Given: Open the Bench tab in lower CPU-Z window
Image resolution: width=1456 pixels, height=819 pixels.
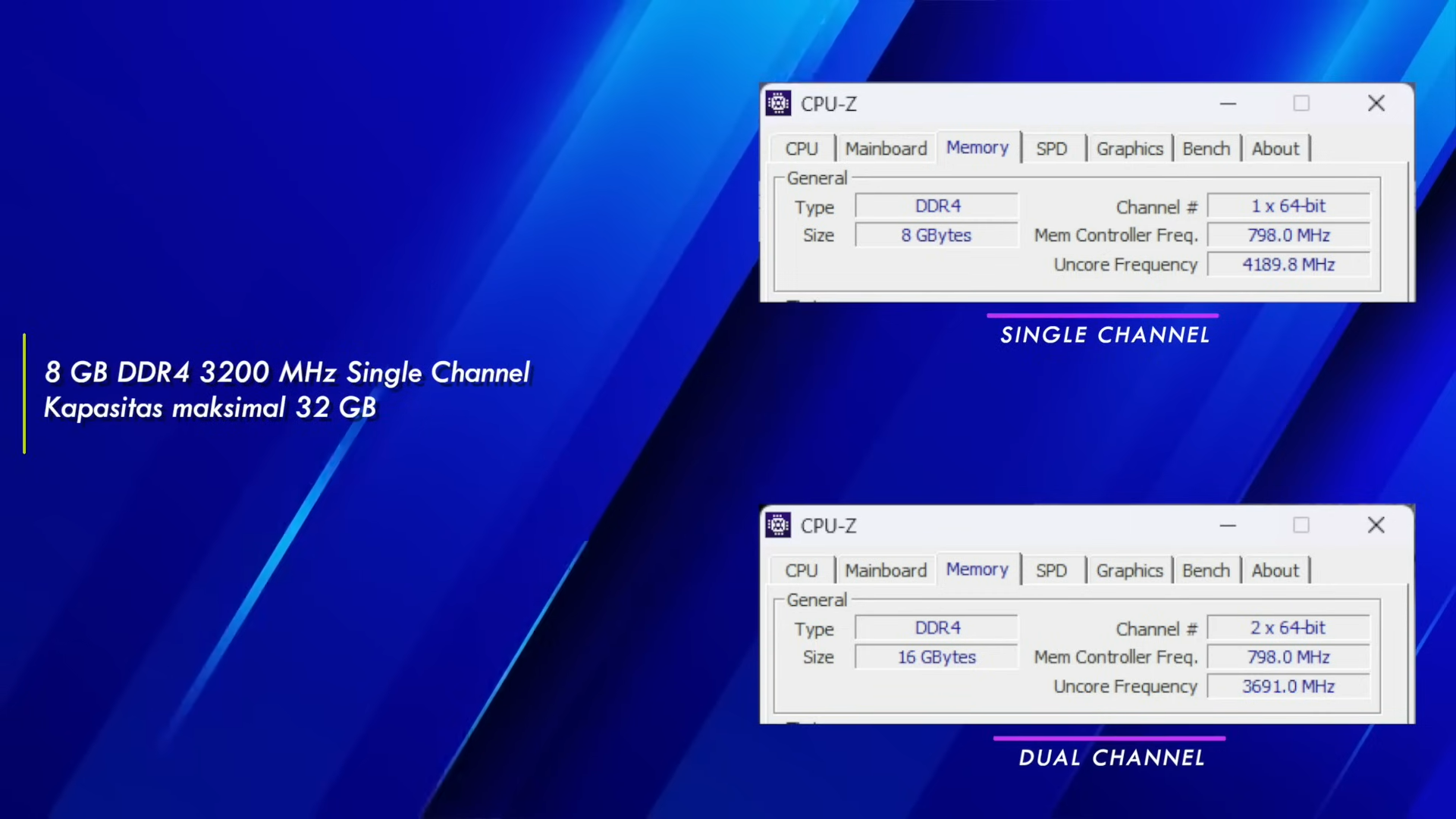Looking at the screenshot, I should [x=1207, y=570].
